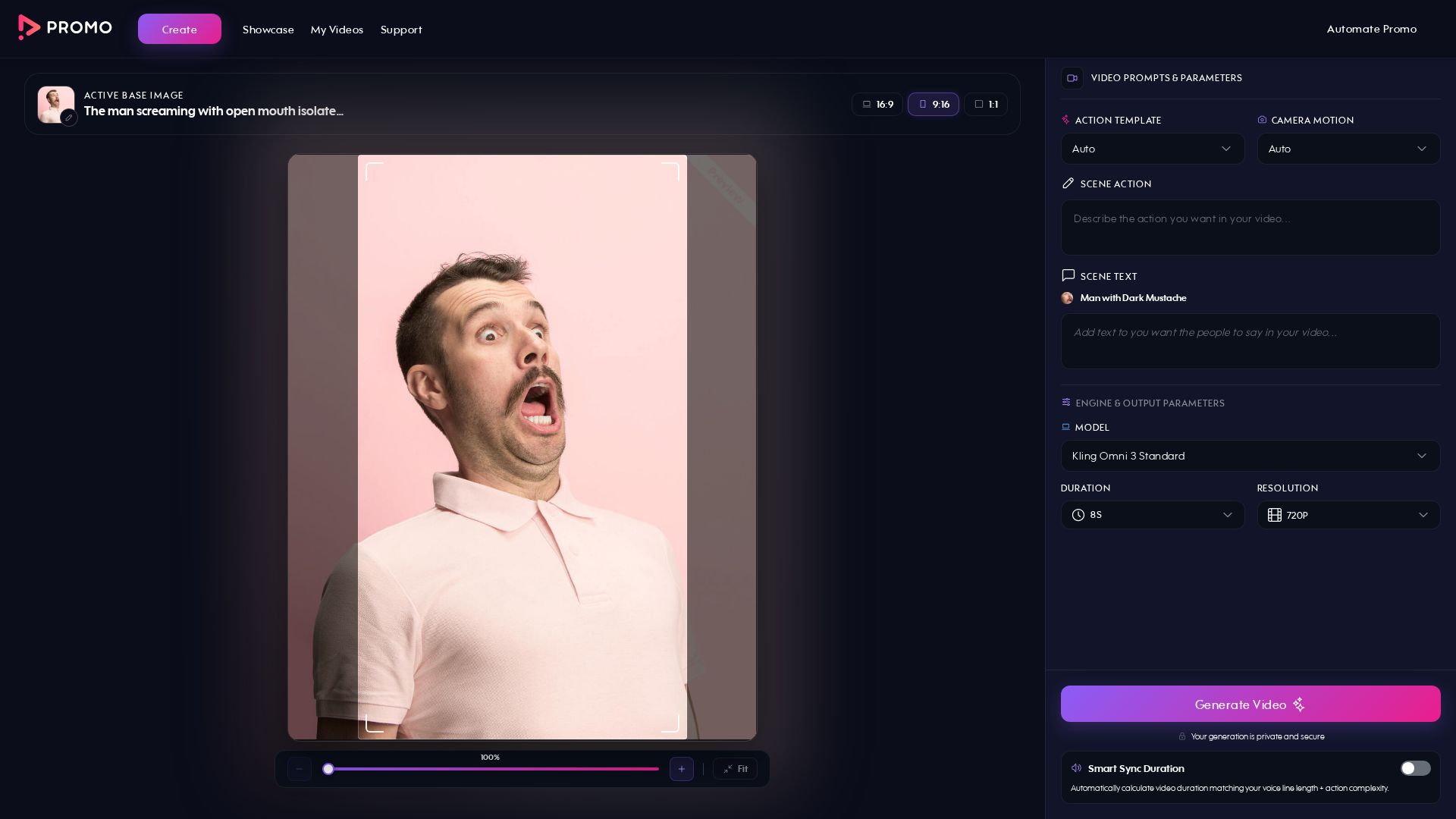The width and height of the screenshot is (1456, 819).
Task: Click the Man with Dark Mustache avatar
Action: click(x=1067, y=298)
